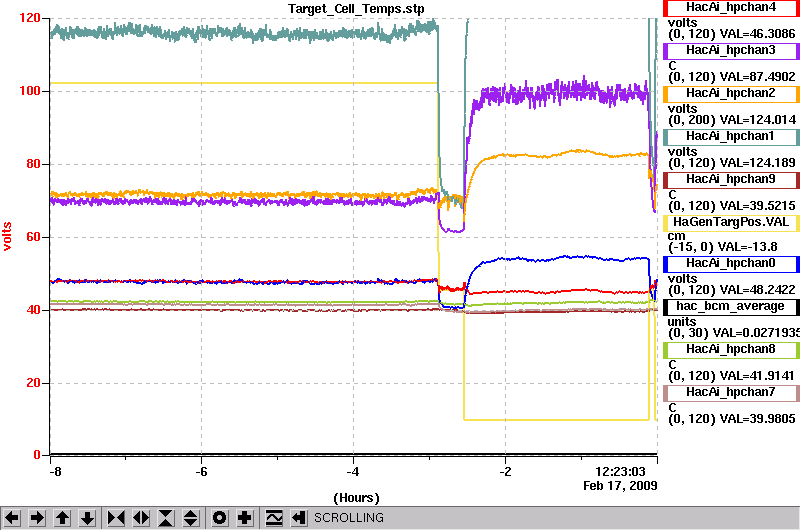Select the HacAi_hpchan1 teal legend entry
The width and height of the screenshot is (800, 530).
click(731, 136)
